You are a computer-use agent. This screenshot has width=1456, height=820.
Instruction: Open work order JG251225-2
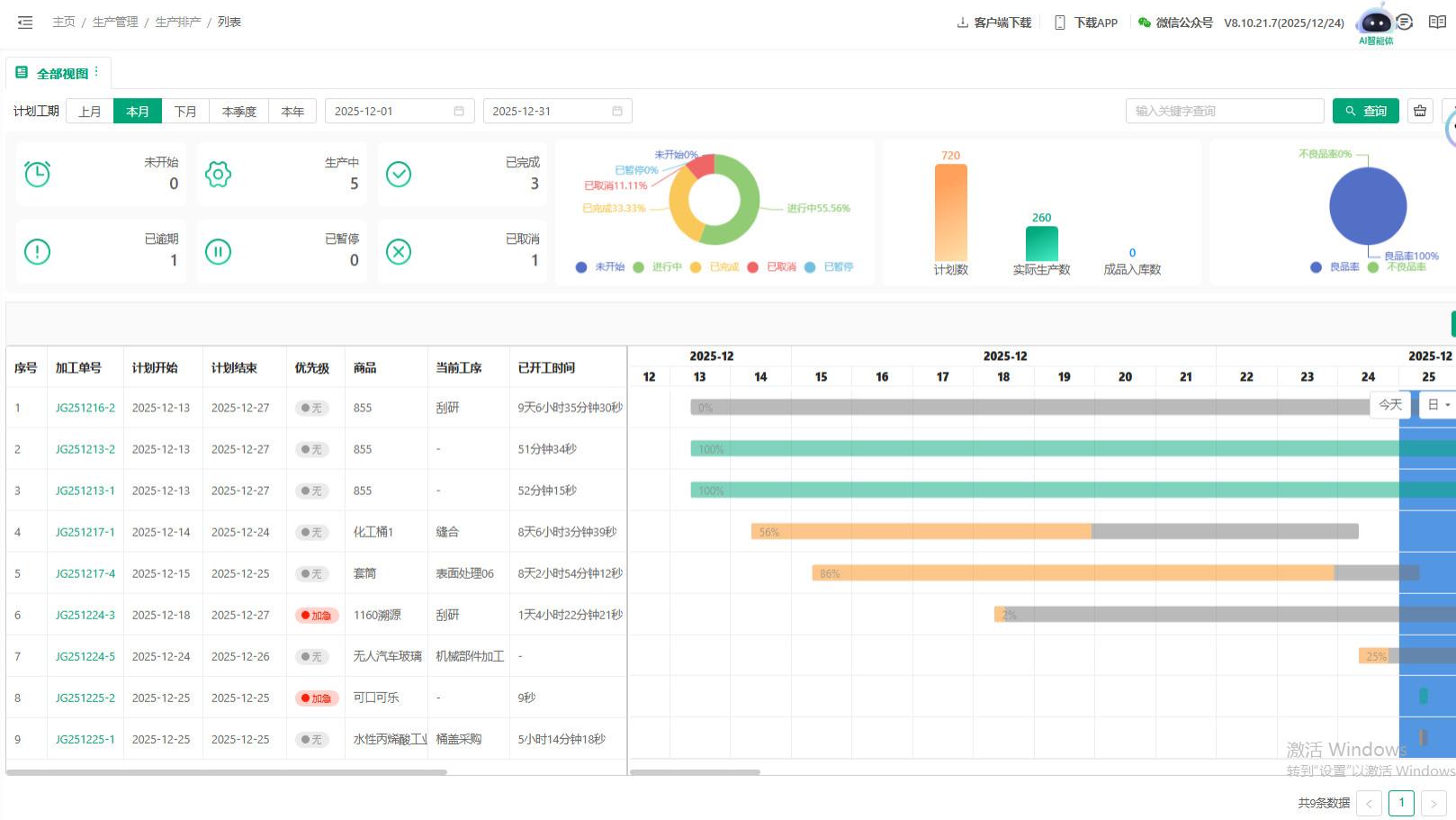(85, 698)
